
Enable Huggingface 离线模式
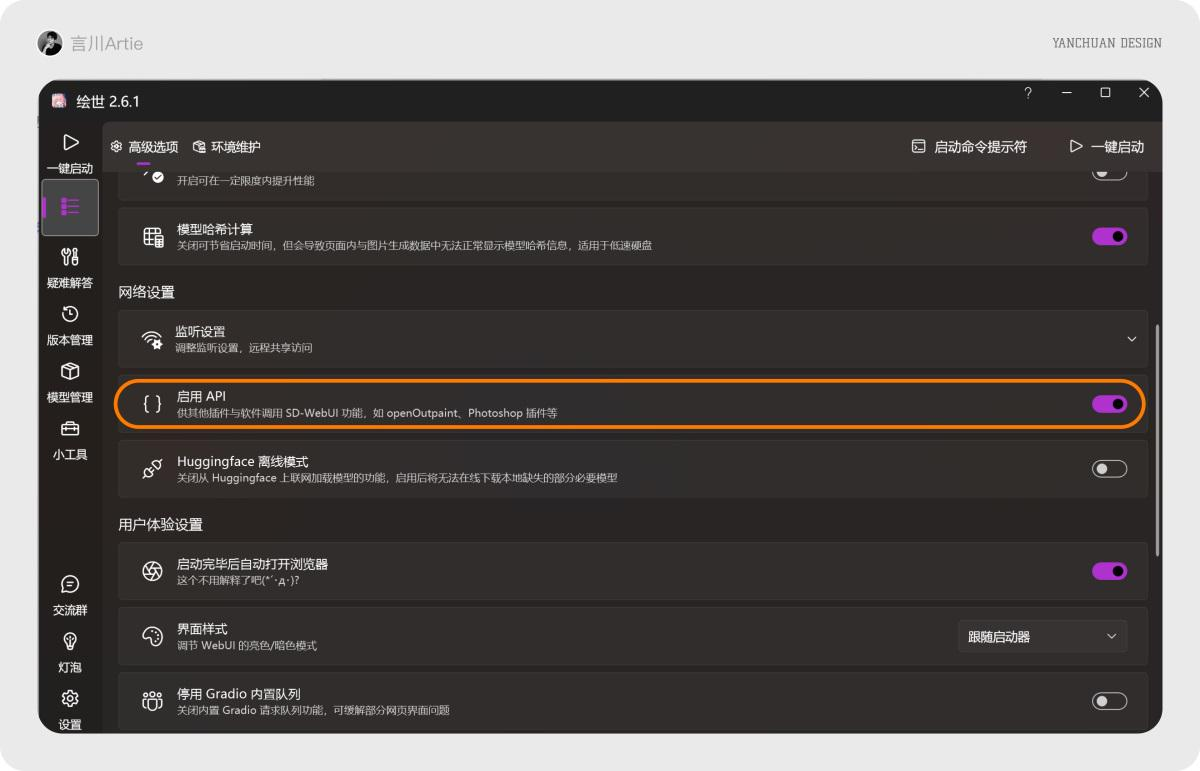pos(1109,468)
